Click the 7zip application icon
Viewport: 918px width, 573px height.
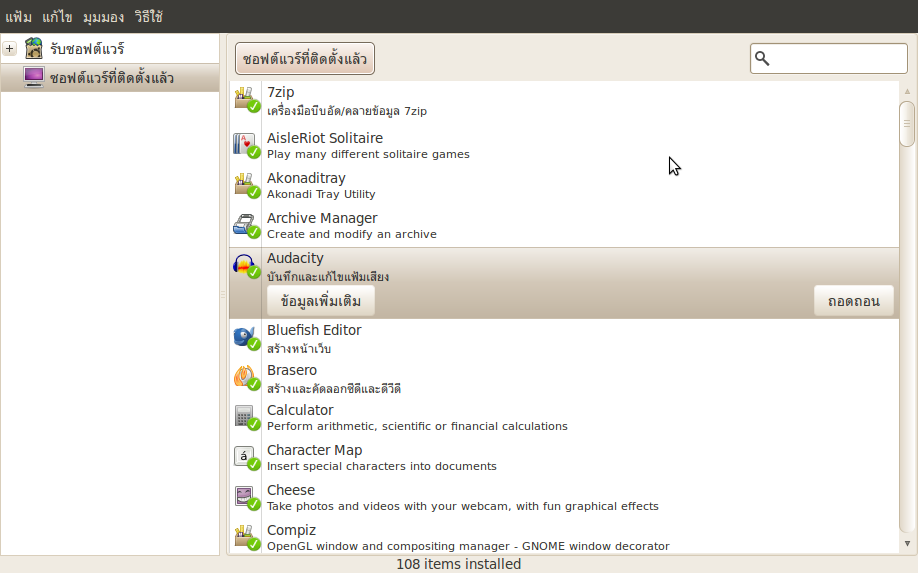click(x=246, y=99)
